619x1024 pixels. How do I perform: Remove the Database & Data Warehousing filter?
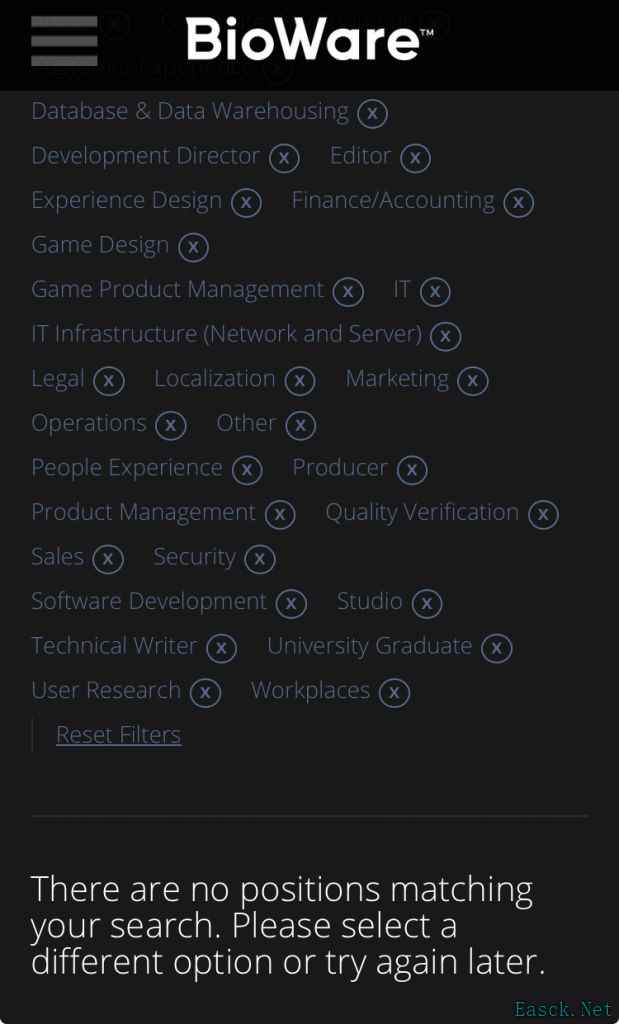click(x=372, y=113)
